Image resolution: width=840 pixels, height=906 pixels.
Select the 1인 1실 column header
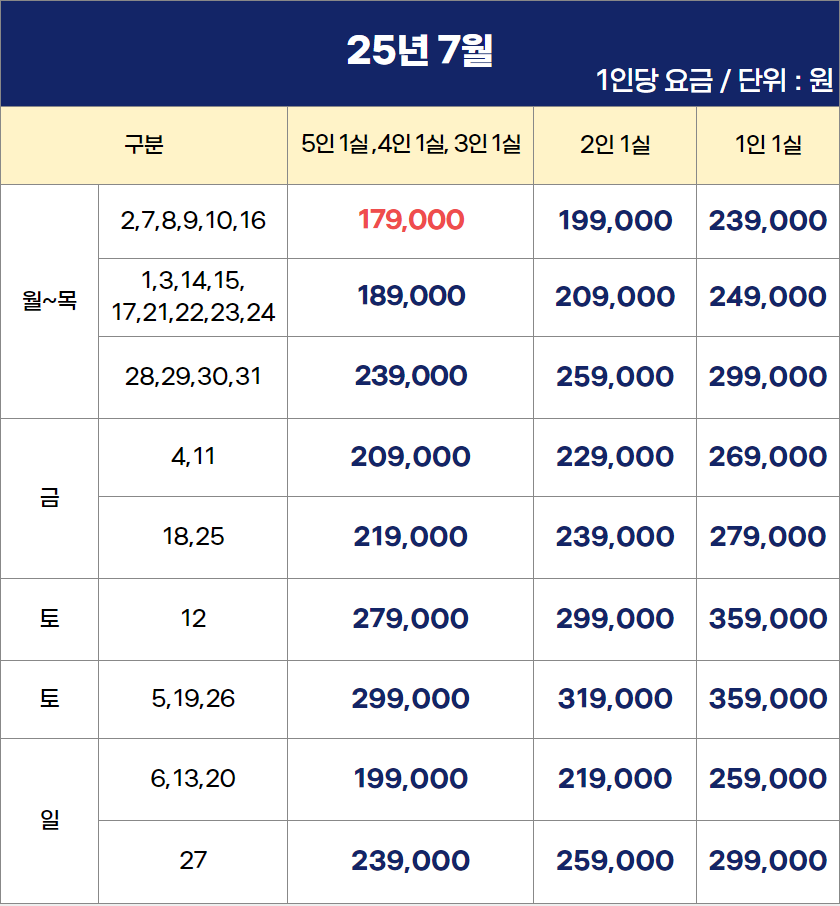point(768,144)
